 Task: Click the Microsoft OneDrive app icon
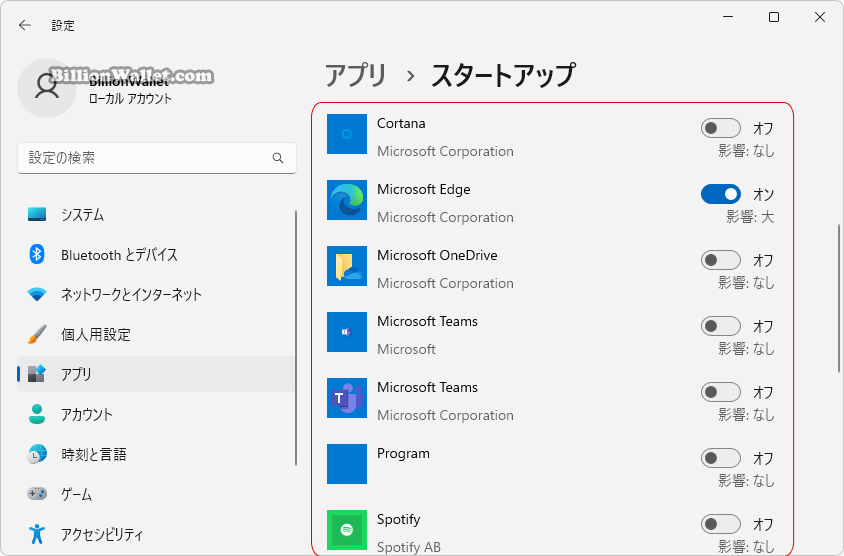347,266
